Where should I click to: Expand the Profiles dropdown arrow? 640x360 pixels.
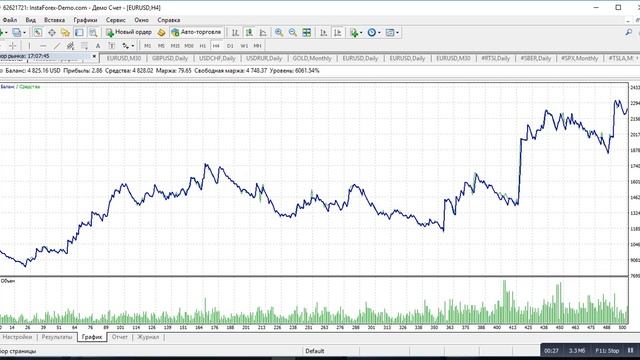point(24,33)
